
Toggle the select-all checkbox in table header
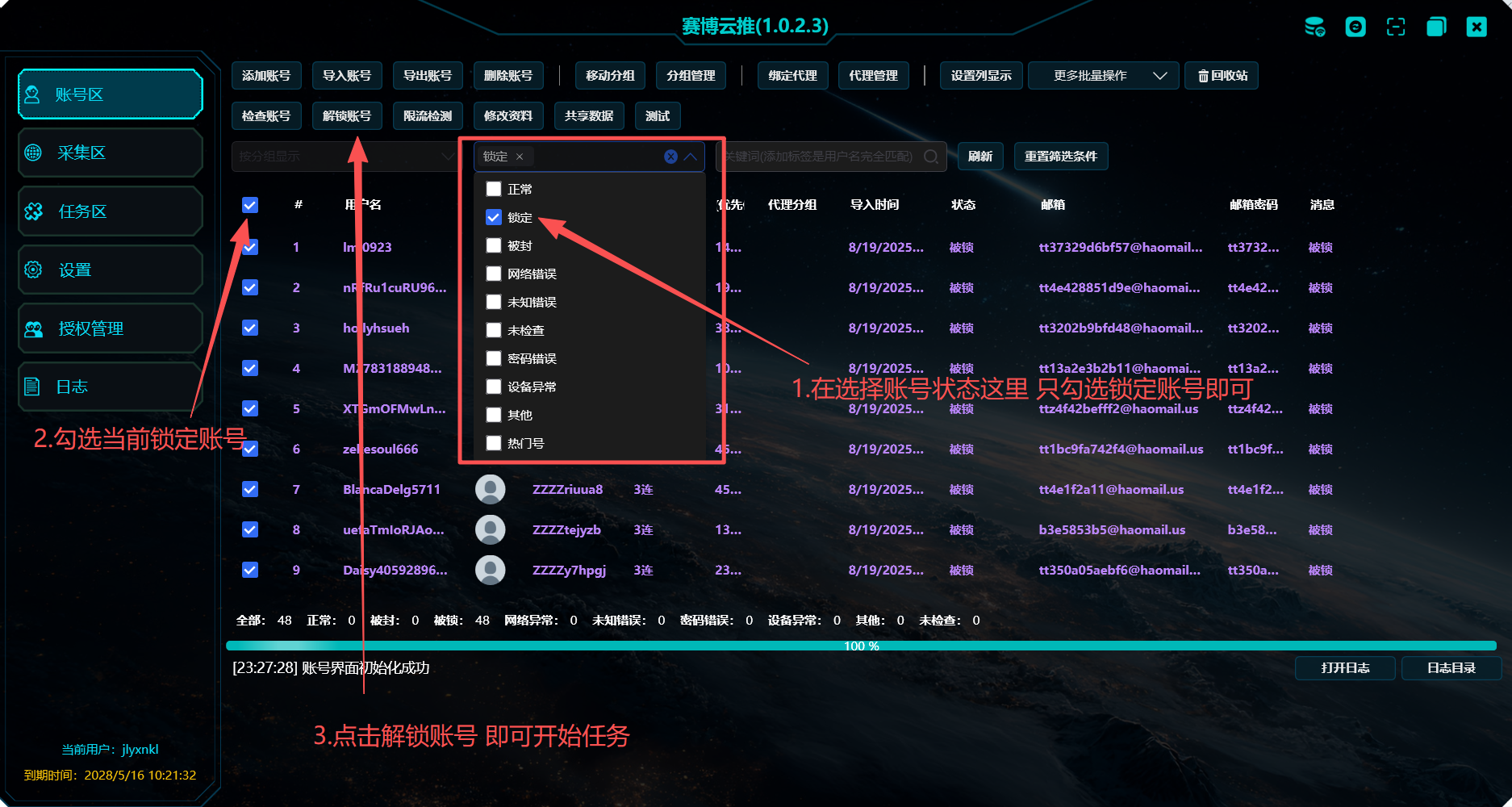(250, 205)
